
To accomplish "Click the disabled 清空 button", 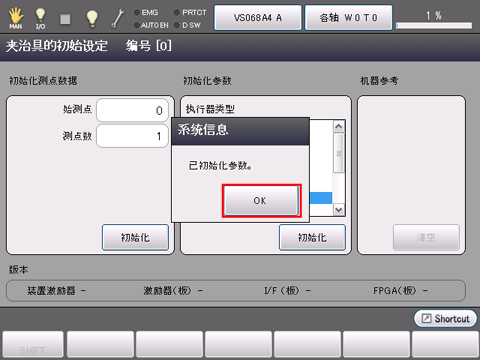I will (x=426, y=237).
